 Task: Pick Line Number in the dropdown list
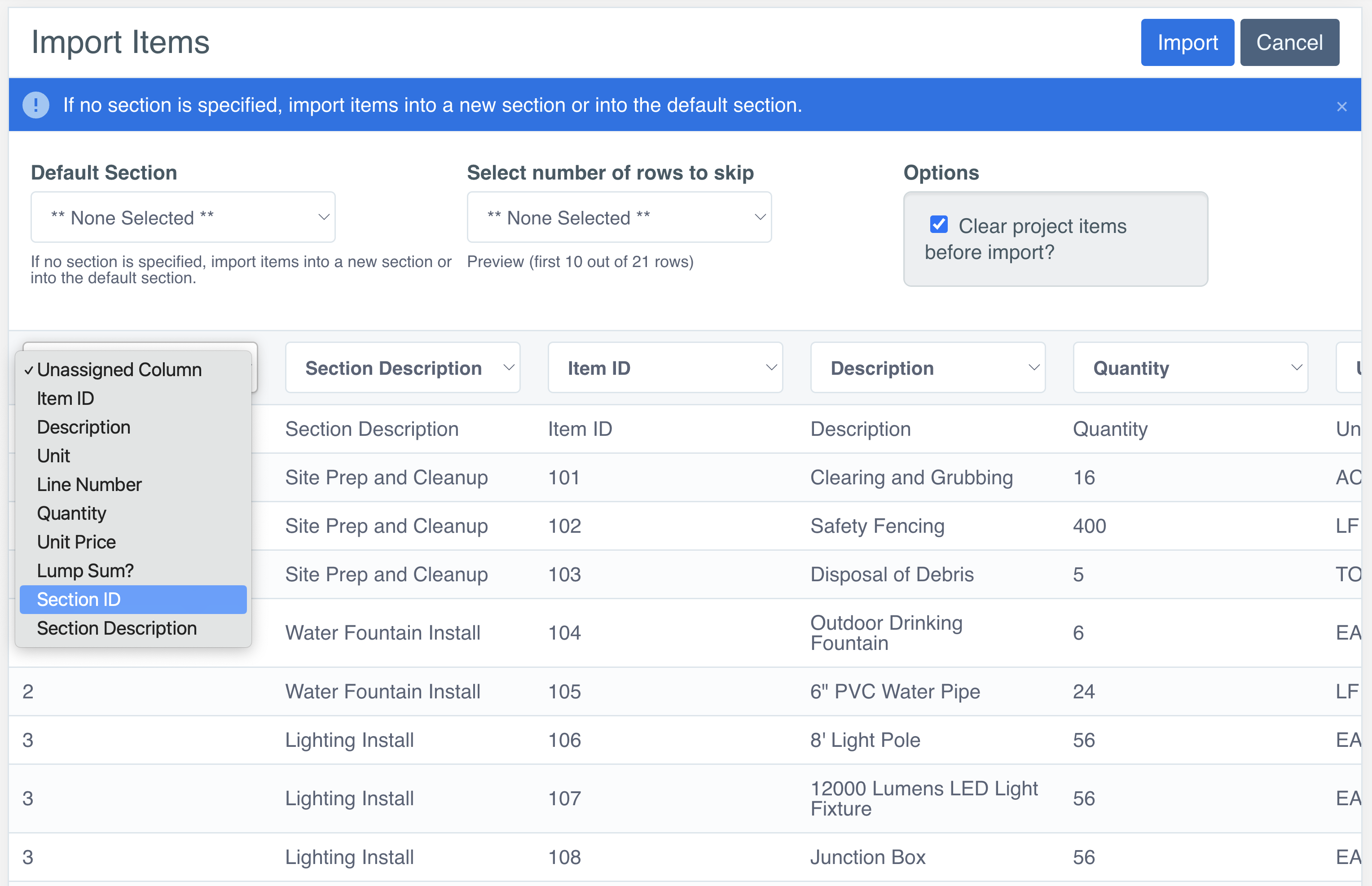89,484
